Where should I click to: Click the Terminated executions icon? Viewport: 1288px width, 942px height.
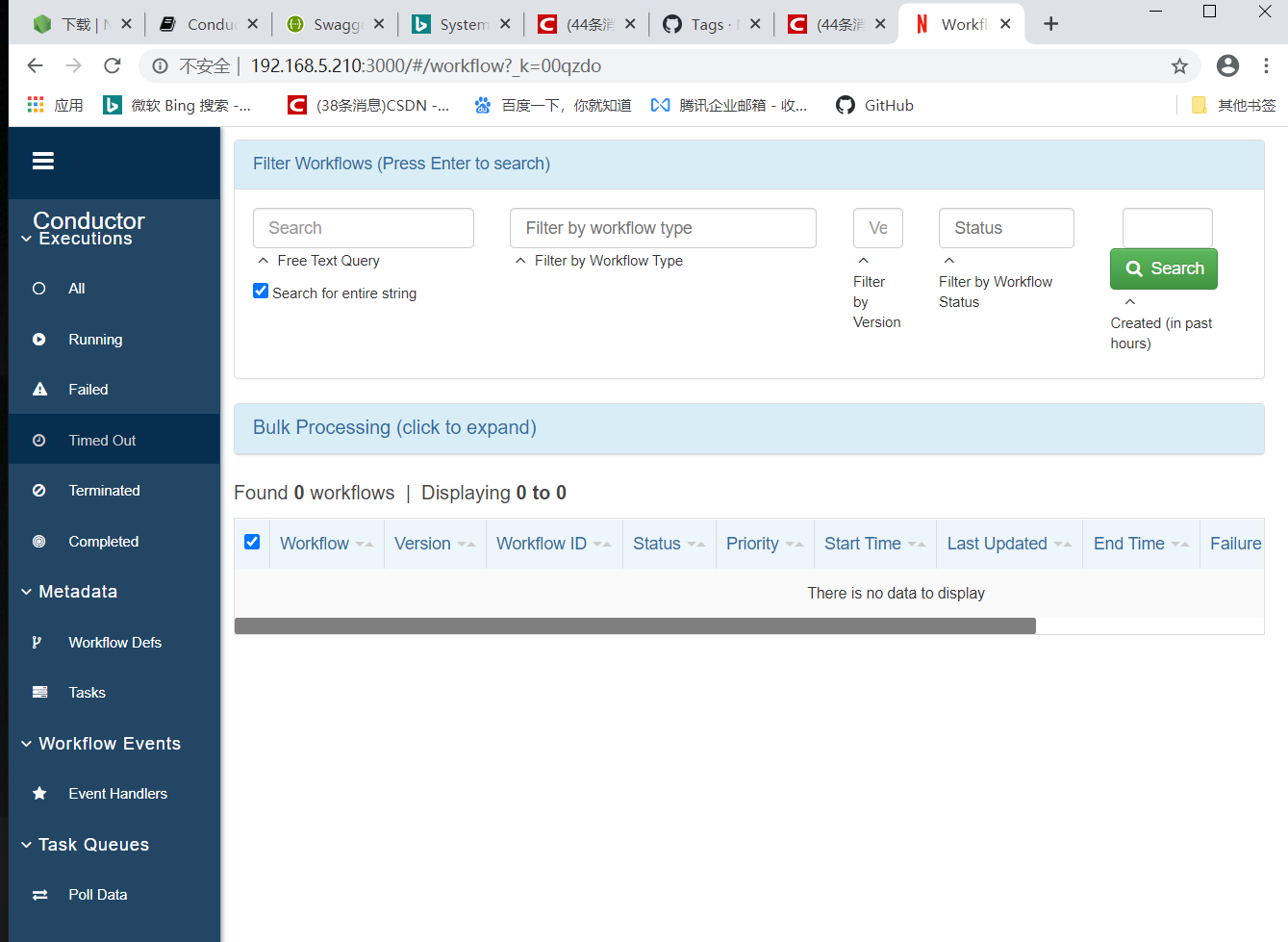(38, 490)
